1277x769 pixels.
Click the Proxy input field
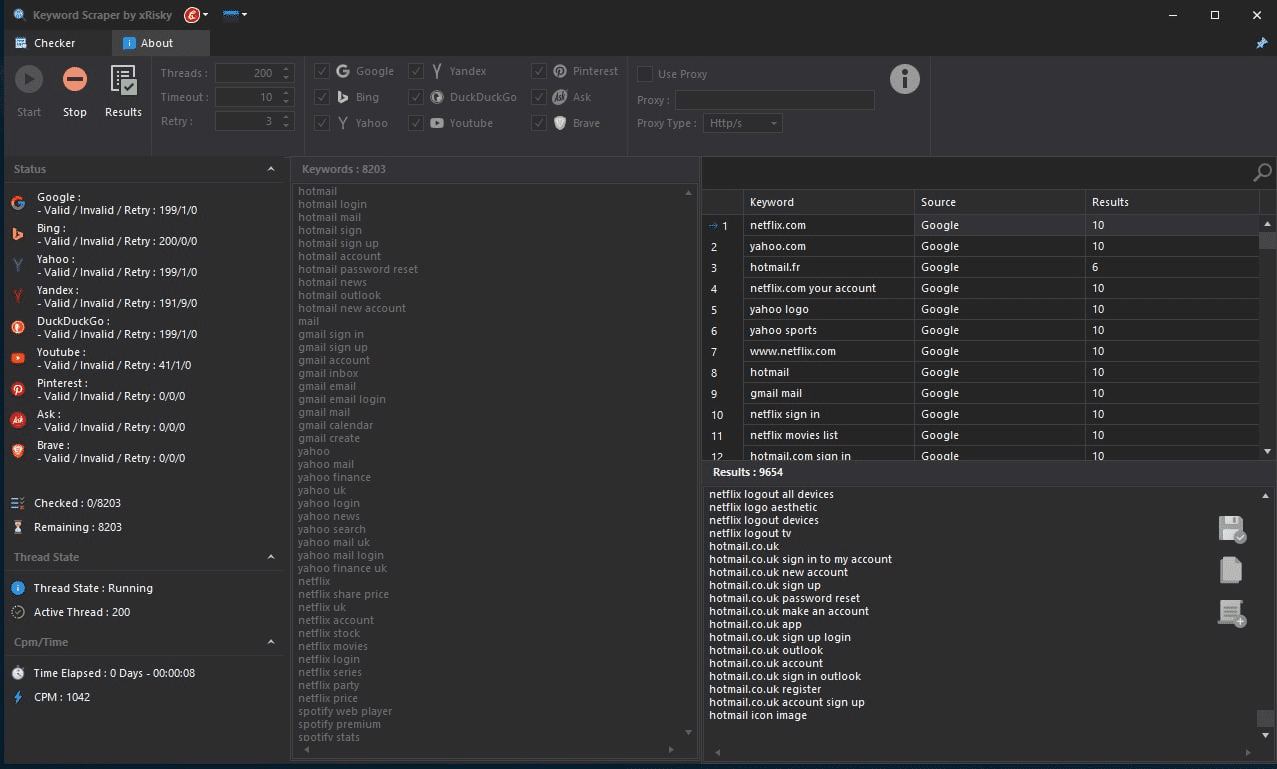click(774, 100)
